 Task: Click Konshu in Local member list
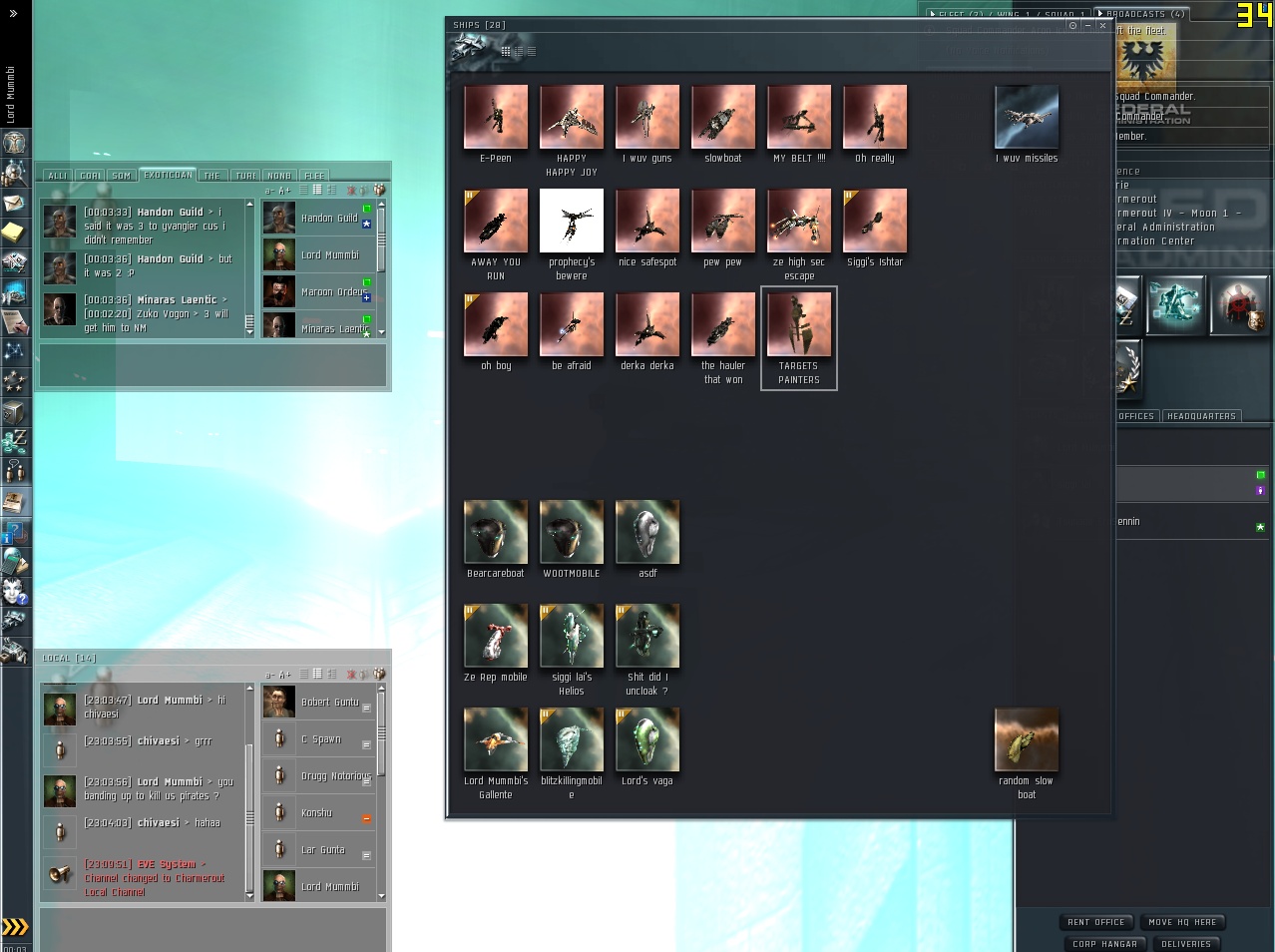click(317, 812)
